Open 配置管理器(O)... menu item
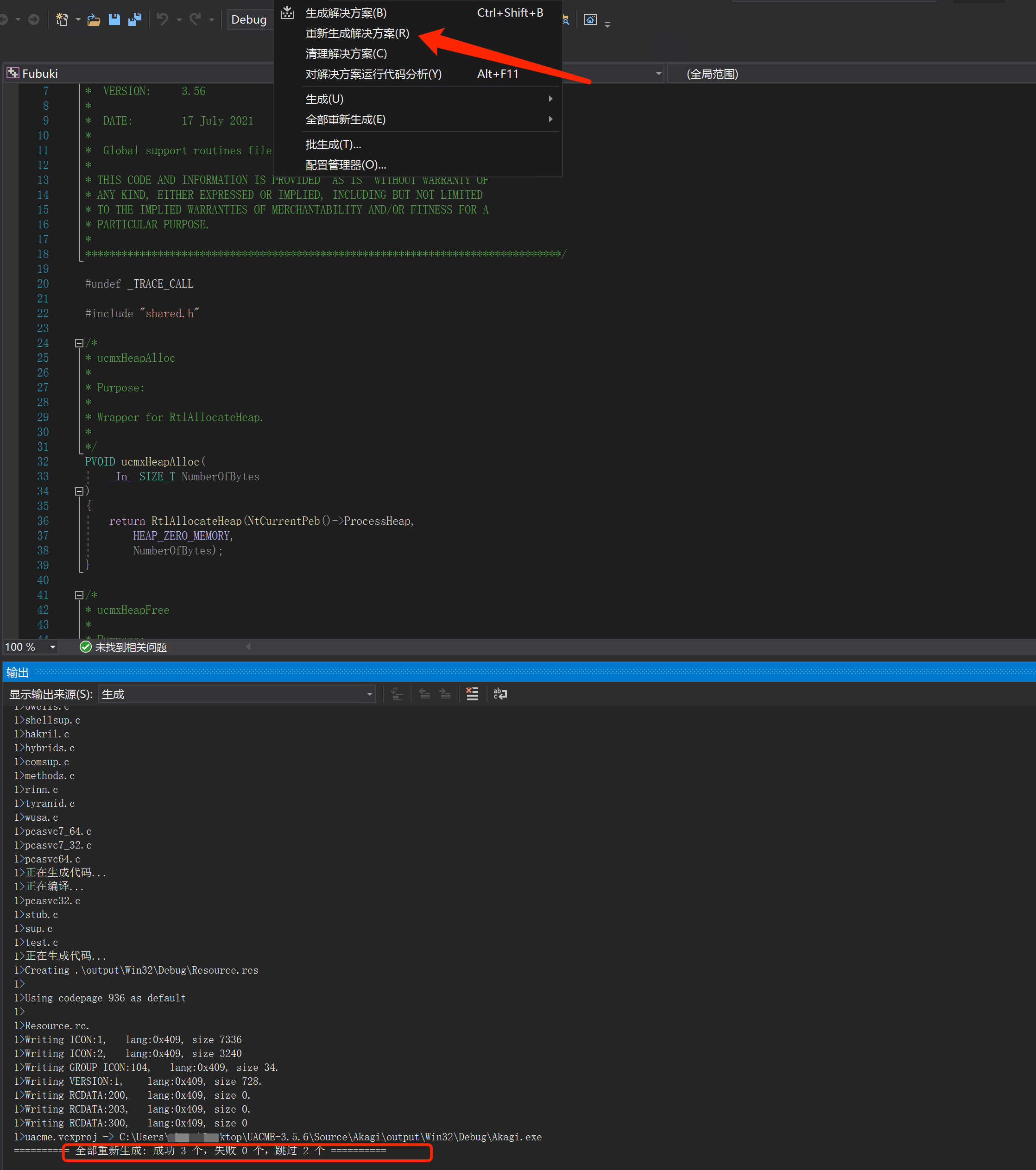This screenshot has width=1036, height=1170. [x=418, y=165]
